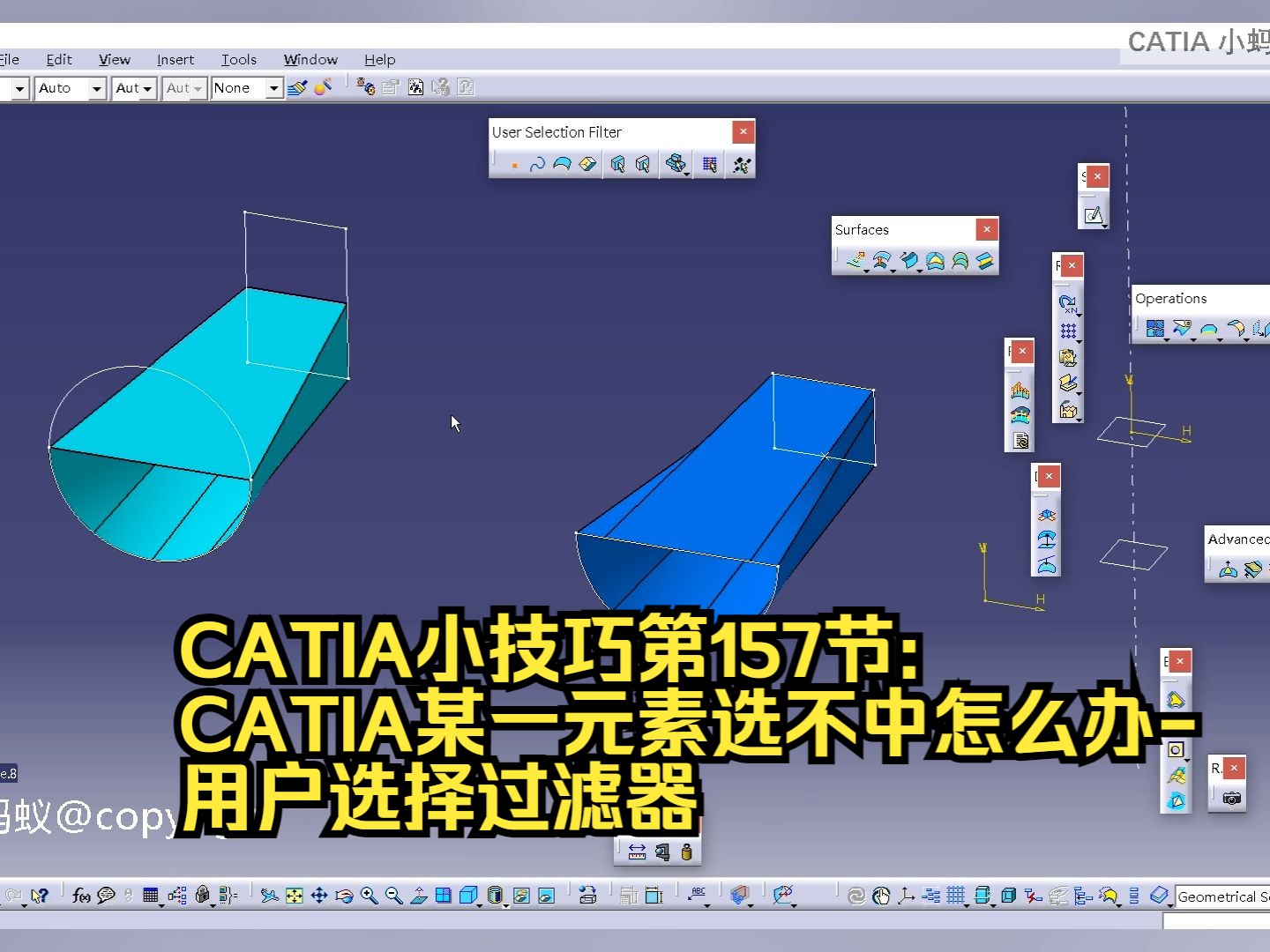Select the Multi-Sections Surface tool

point(960,260)
